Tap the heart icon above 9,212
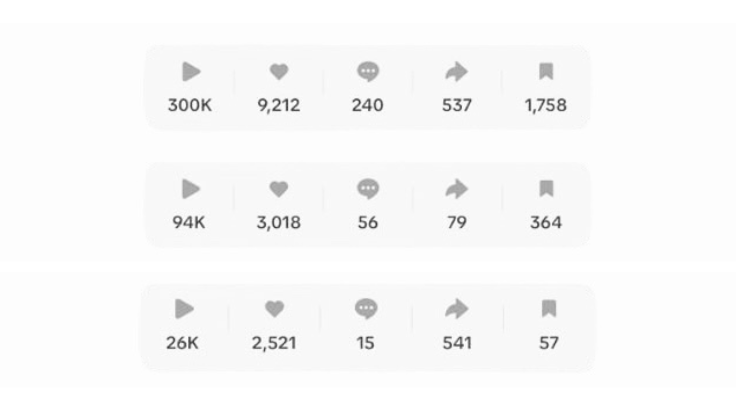This screenshot has height=411, width=736. coord(279,72)
